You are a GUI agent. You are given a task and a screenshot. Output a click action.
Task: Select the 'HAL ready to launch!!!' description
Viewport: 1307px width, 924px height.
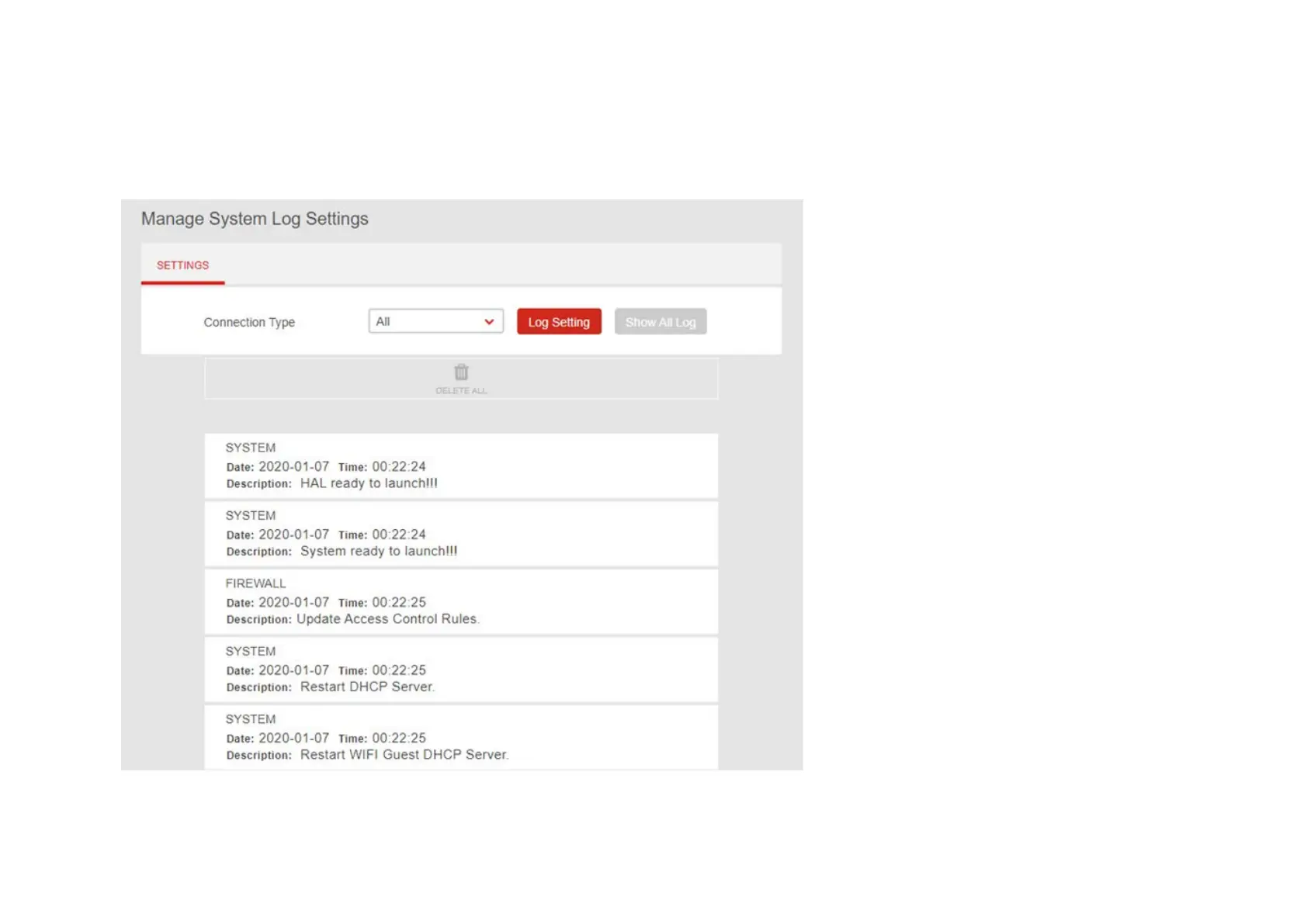pyautogui.click(x=369, y=483)
